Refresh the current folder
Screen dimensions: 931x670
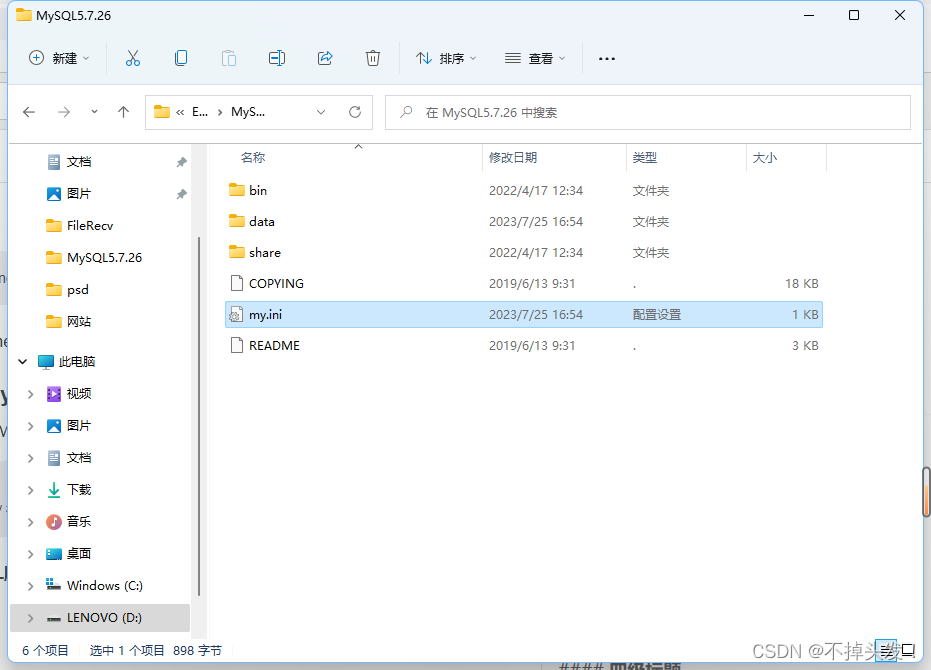(355, 112)
